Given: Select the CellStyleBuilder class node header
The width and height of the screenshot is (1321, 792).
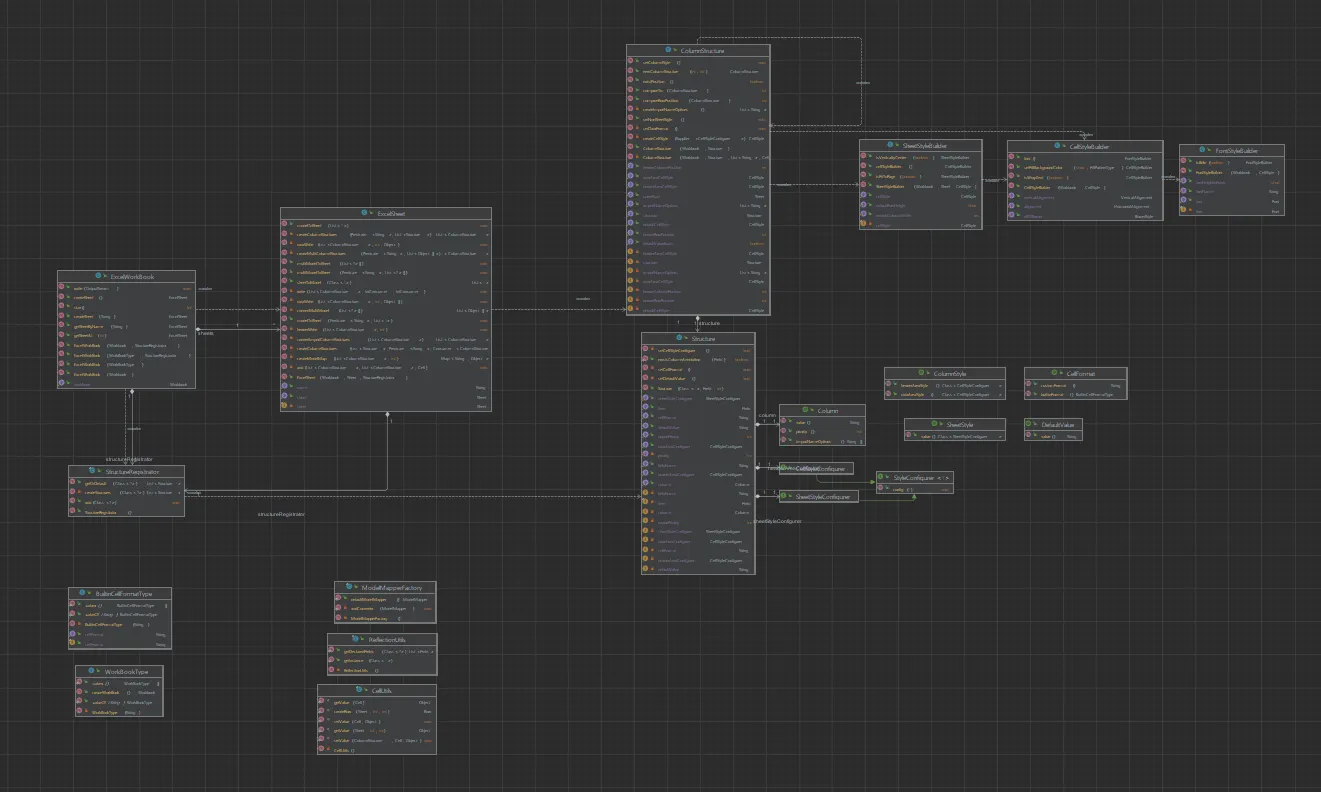Looking at the screenshot, I should click(x=1090, y=146).
